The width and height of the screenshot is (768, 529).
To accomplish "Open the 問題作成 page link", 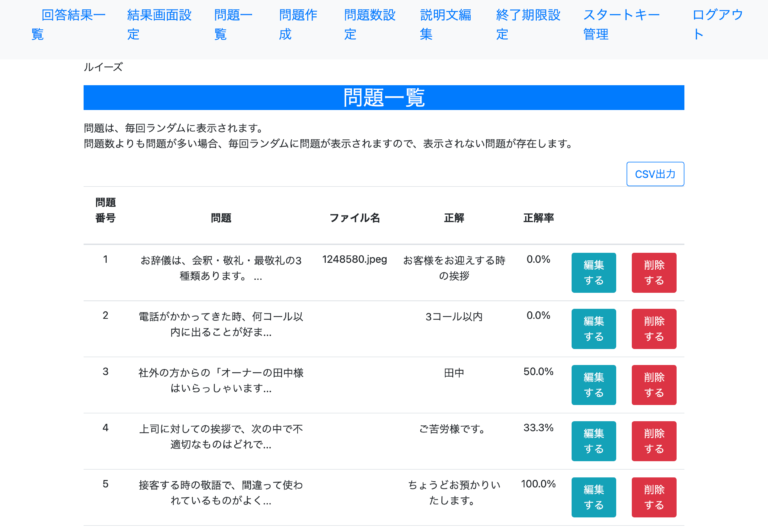I will tap(298, 24).
